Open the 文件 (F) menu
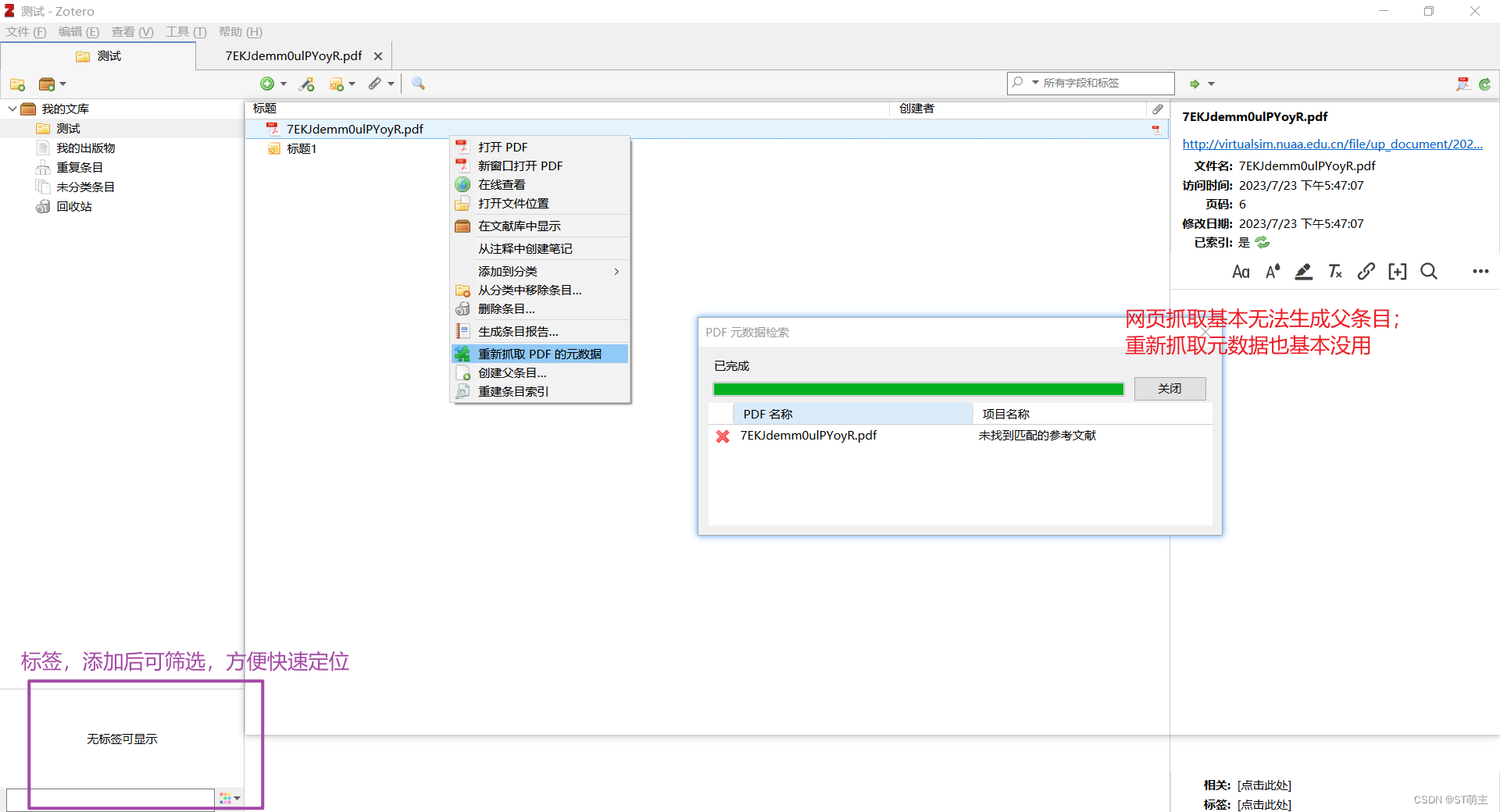The height and width of the screenshot is (812, 1500). tap(27, 32)
